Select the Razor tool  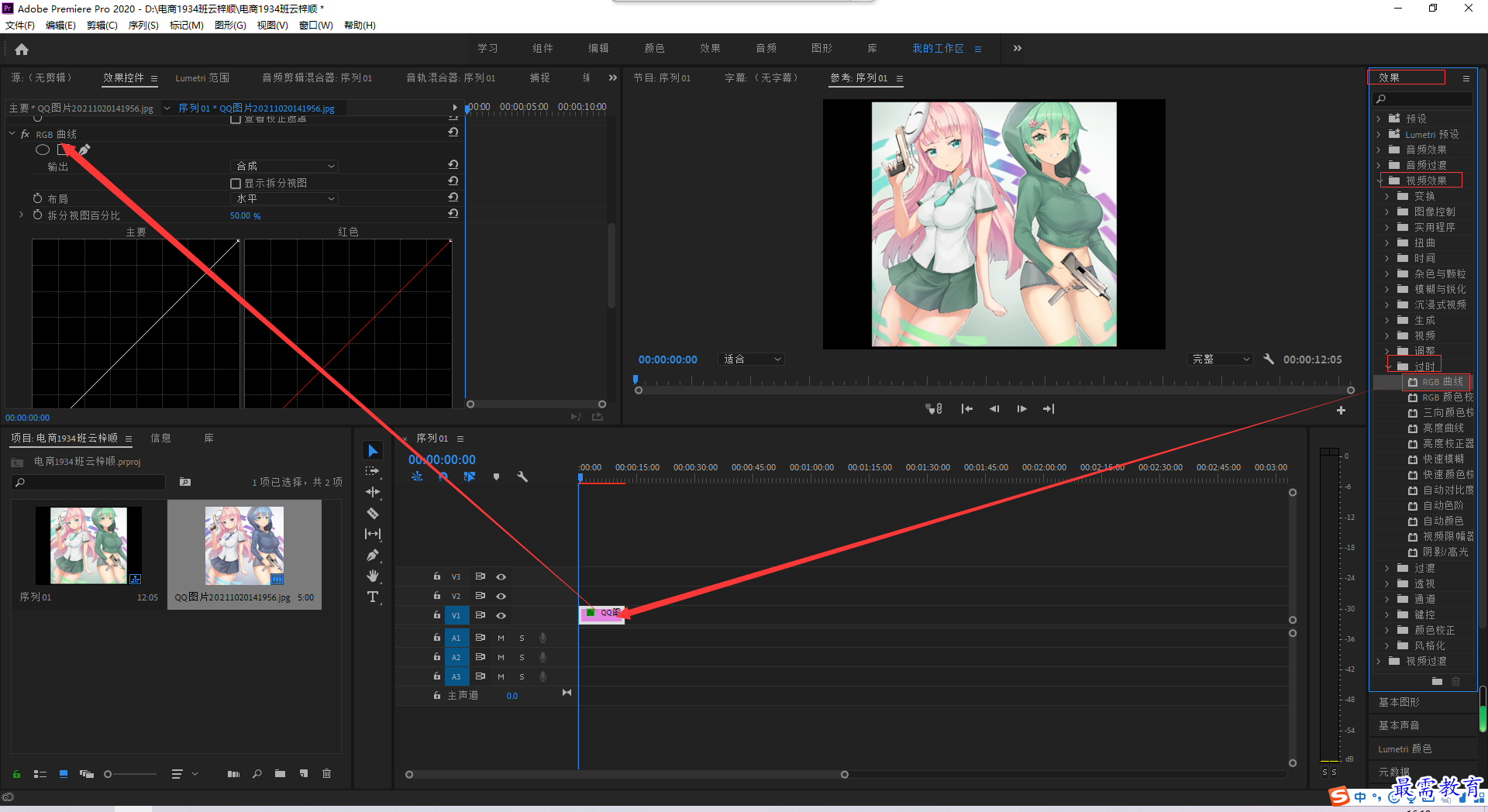click(x=373, y=513)
